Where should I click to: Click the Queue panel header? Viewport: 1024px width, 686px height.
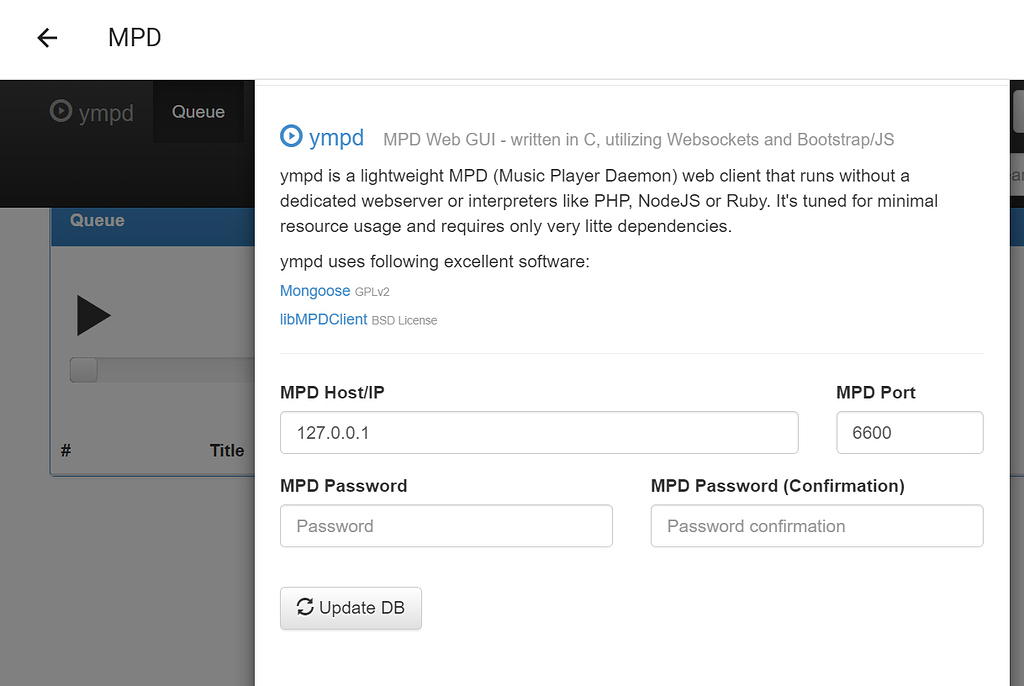(x=97, y=220)
